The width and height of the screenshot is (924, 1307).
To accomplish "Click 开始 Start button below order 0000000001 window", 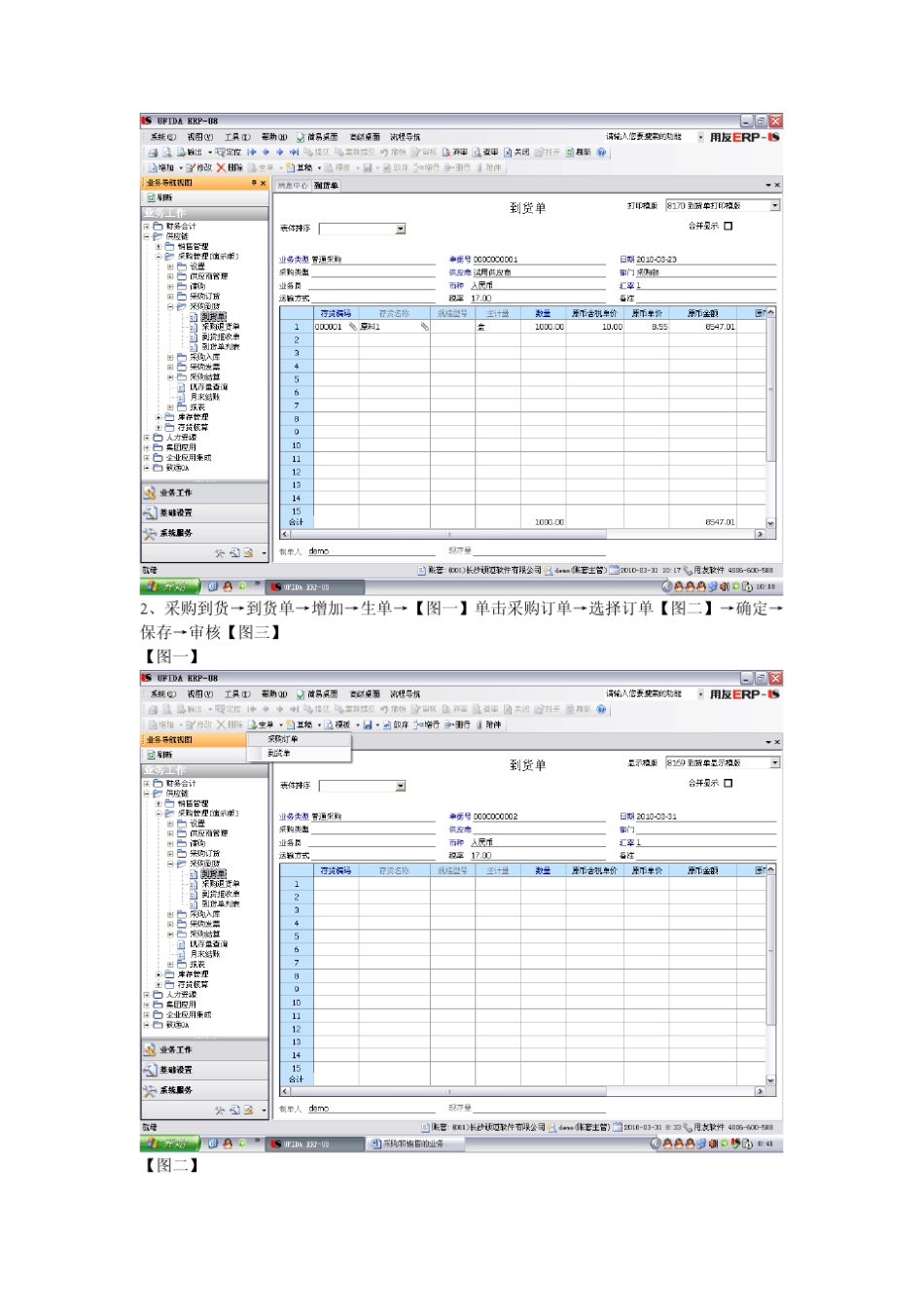I will [x=170, y=587].
